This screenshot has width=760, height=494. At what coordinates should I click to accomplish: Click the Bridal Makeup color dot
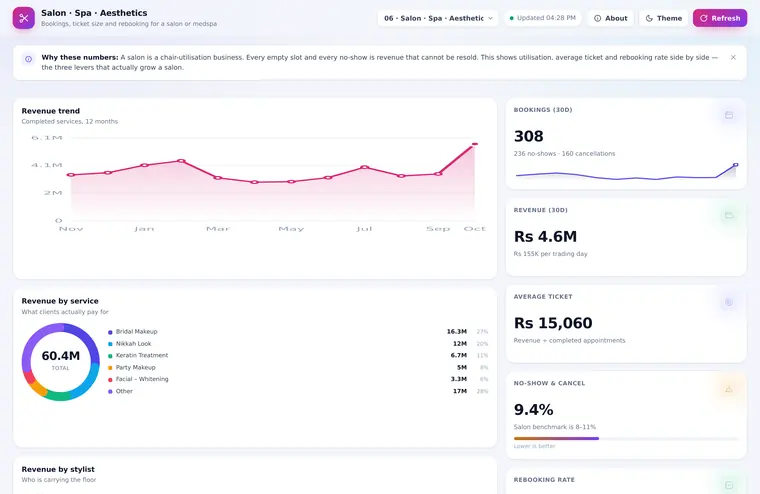(x=110, y=332)
